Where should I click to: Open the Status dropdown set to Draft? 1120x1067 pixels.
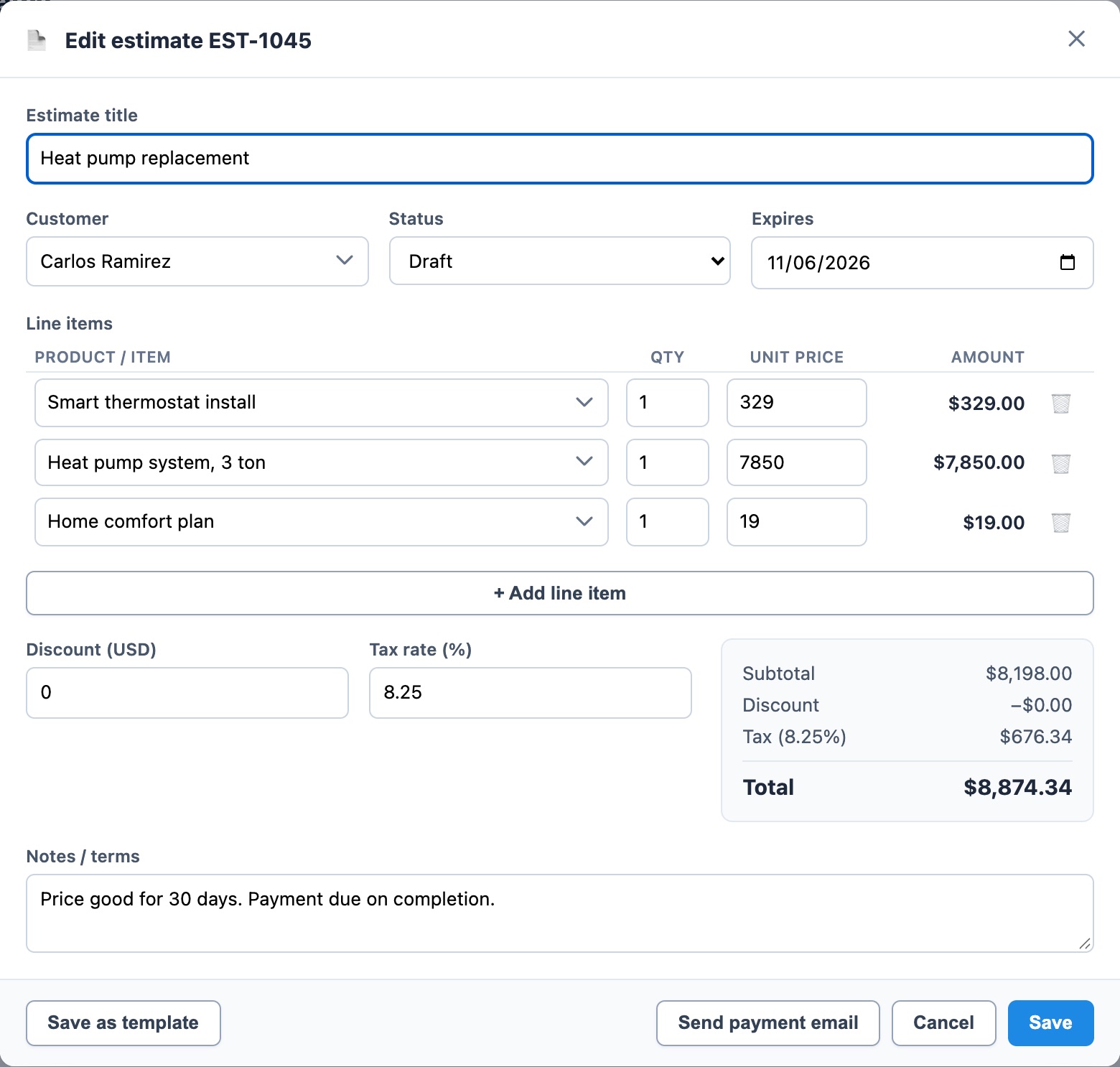tap(560, 261)
